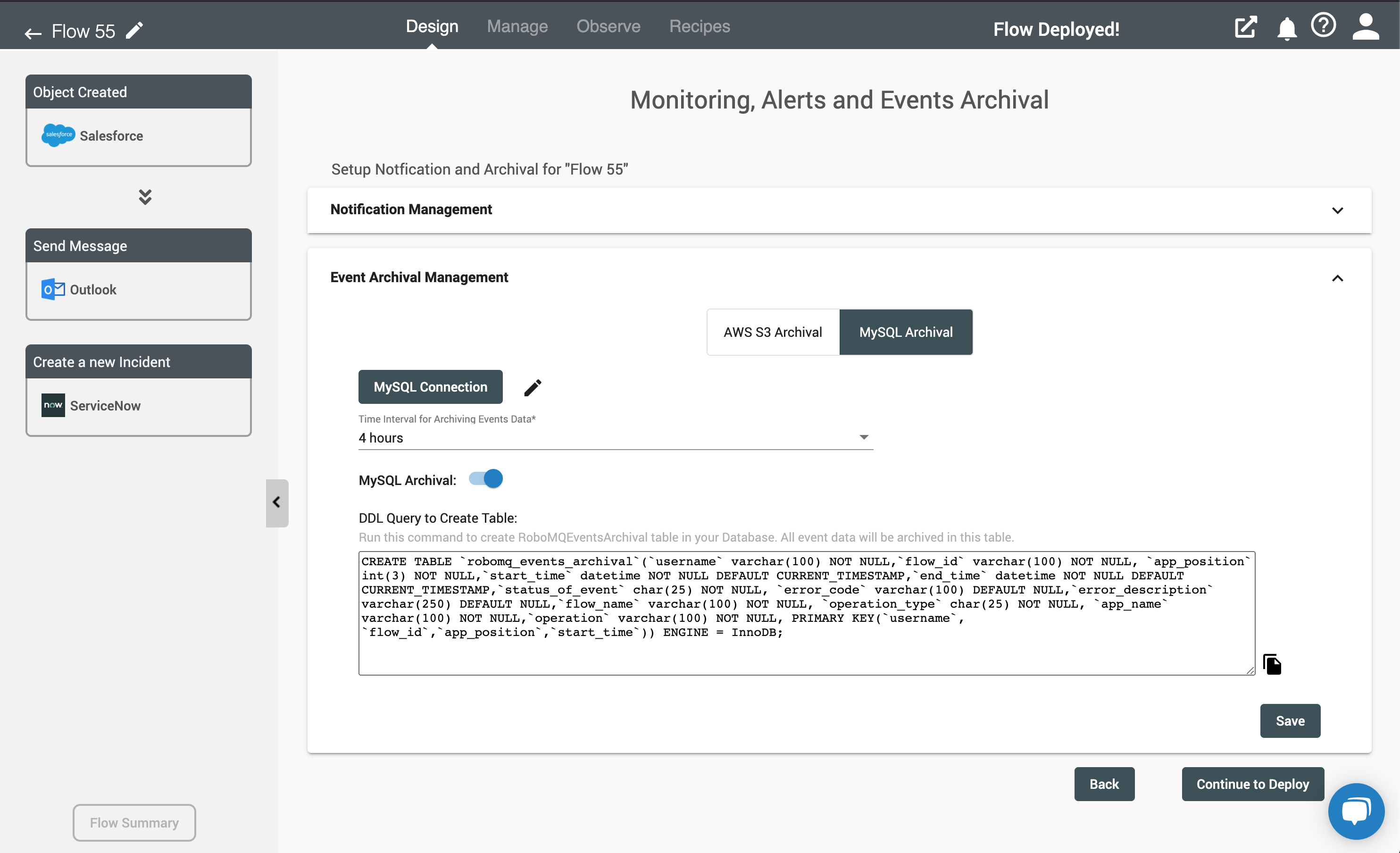Click the MySQL Connection edit pencil icon
The width and height of the screenshot is (1400, 853).
(532, 388)
